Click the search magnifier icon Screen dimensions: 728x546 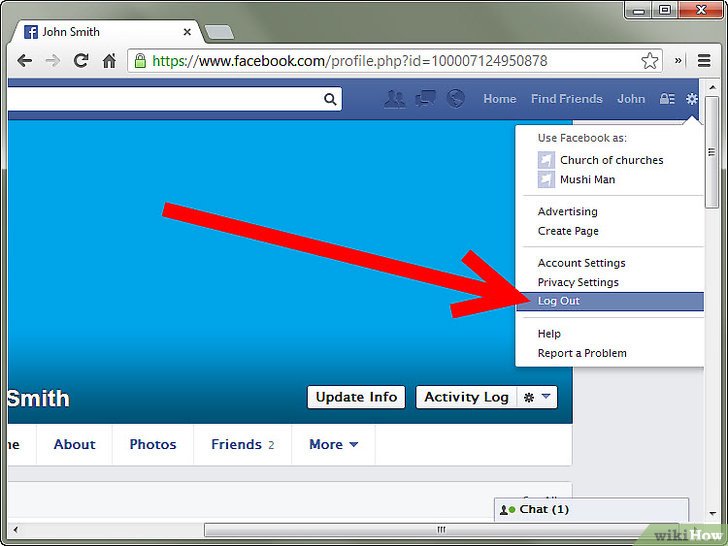click(x=330, y=99)
